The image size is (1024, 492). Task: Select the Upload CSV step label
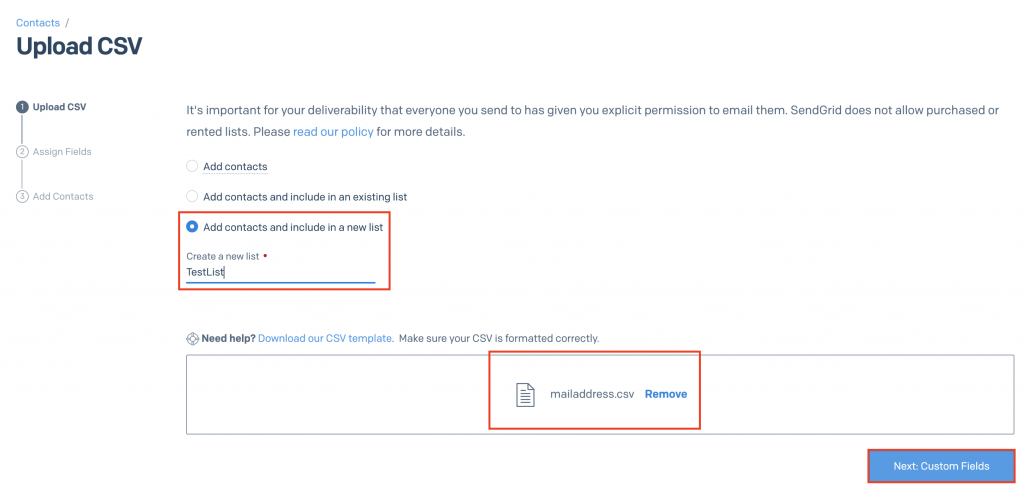59,107
